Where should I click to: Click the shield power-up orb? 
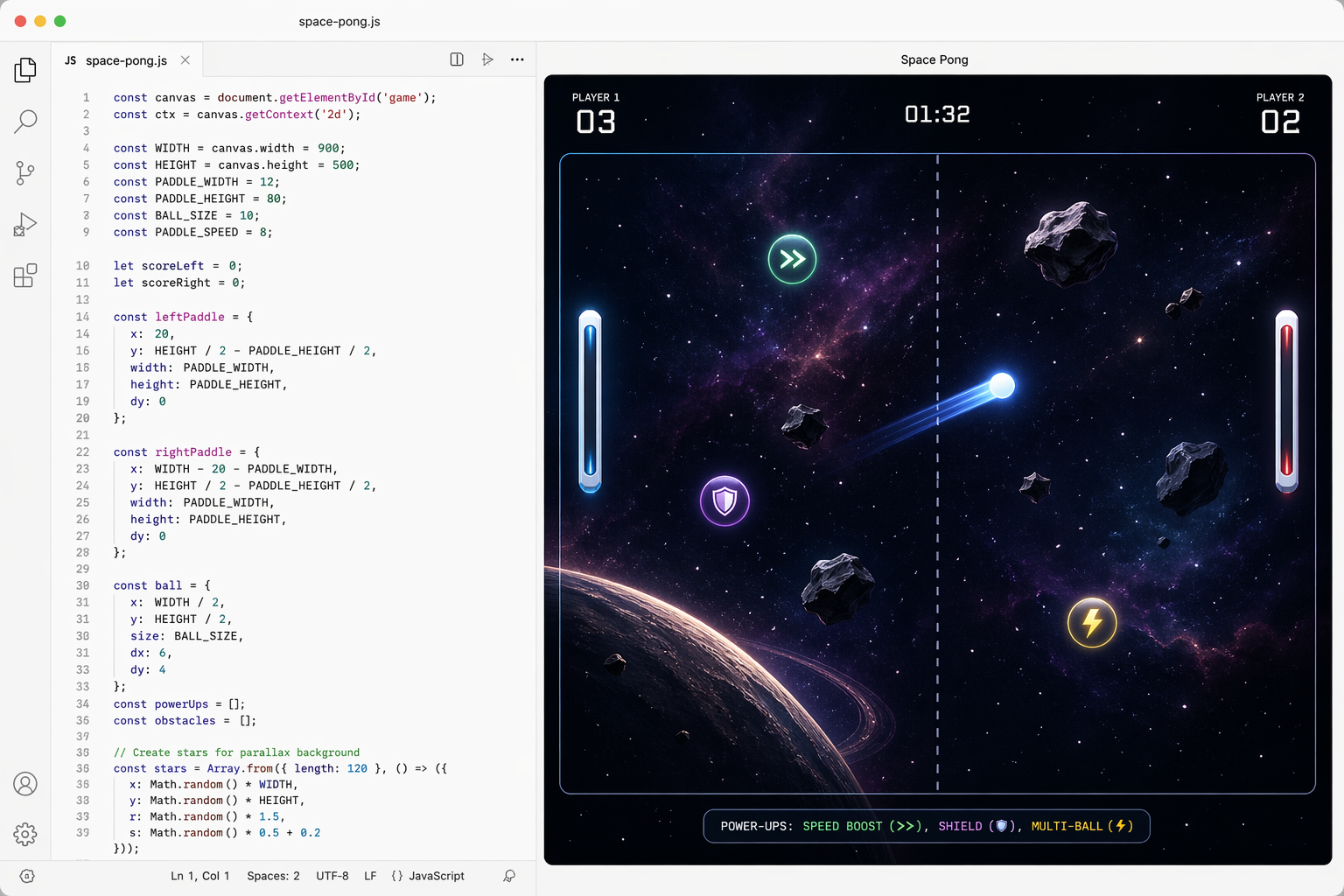point(724,501)
